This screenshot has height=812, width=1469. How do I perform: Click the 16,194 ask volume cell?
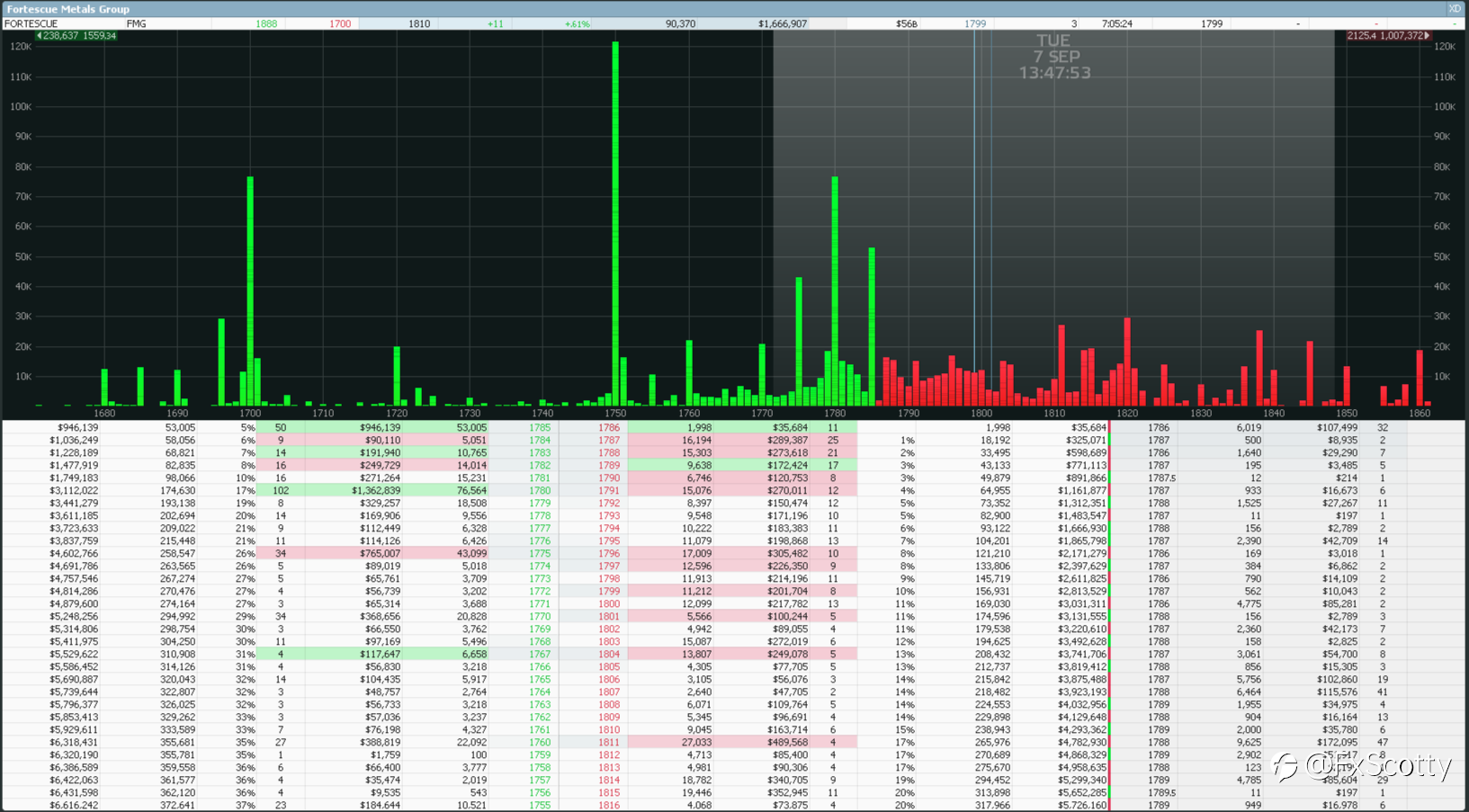[x=696, y=441]
